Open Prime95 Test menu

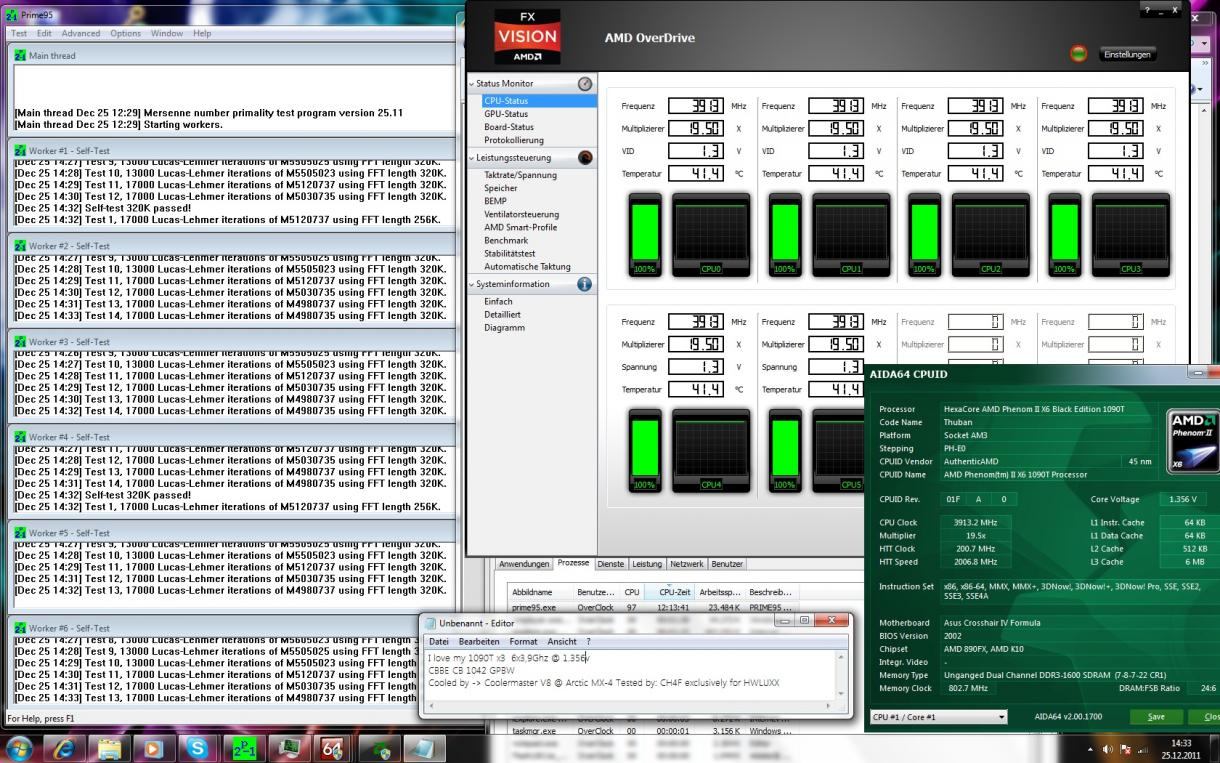coord(18,33)
